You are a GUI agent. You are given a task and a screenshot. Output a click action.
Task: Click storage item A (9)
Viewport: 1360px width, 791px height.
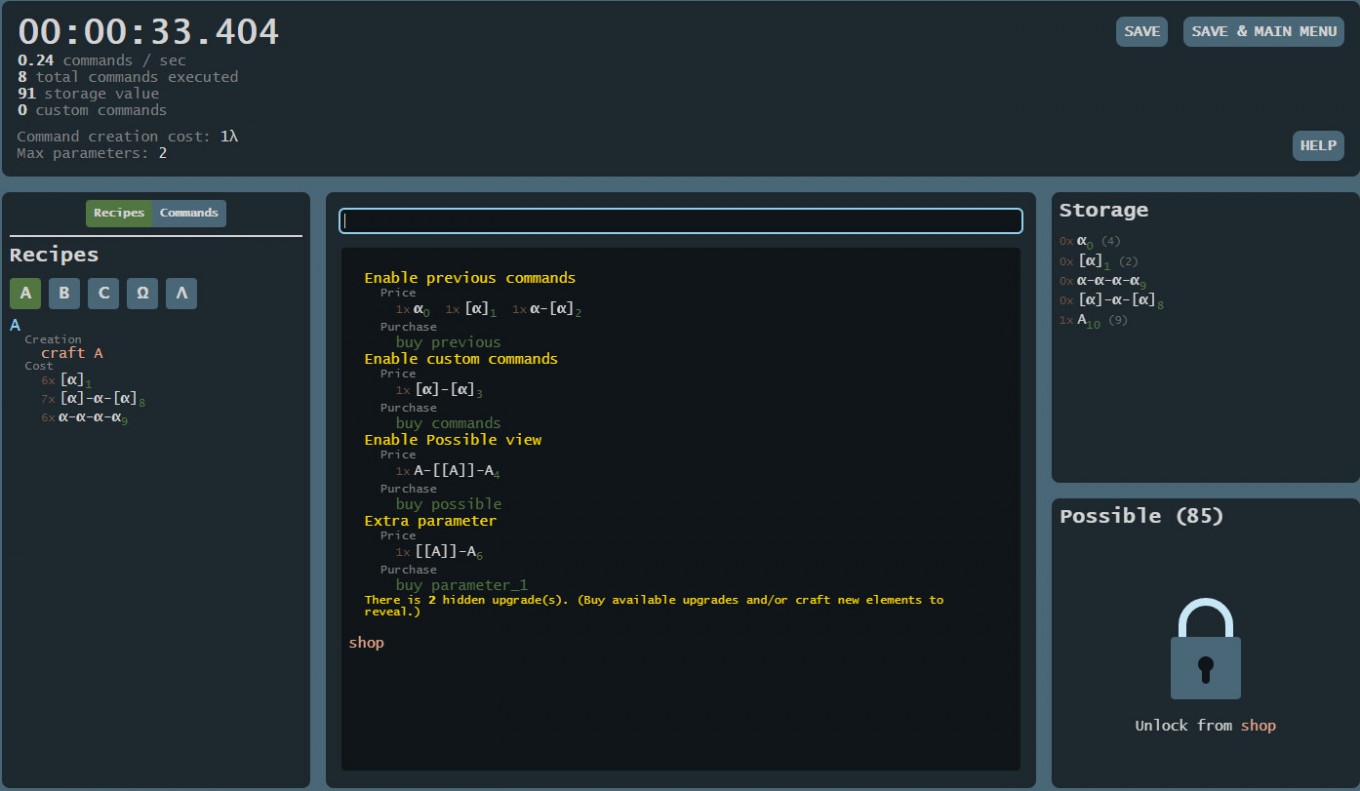tap(1094, 320)
